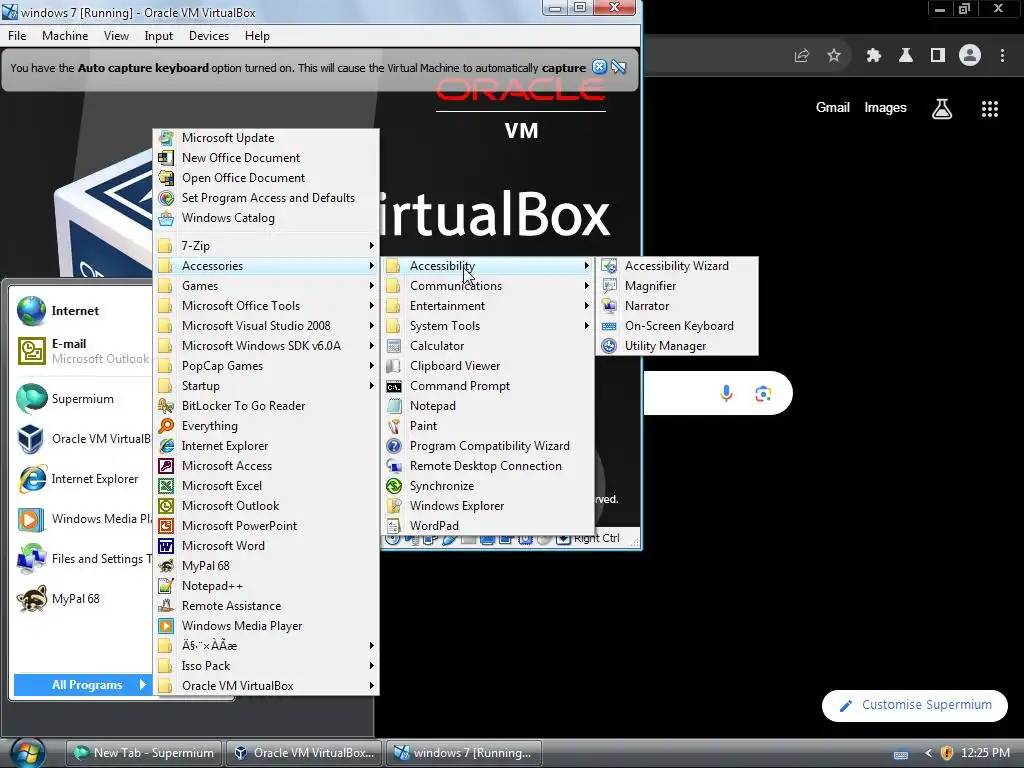This screenshot has height=768, width=1024.
Task: Click the Gmail link in browser
Action: tap(833, 108)
